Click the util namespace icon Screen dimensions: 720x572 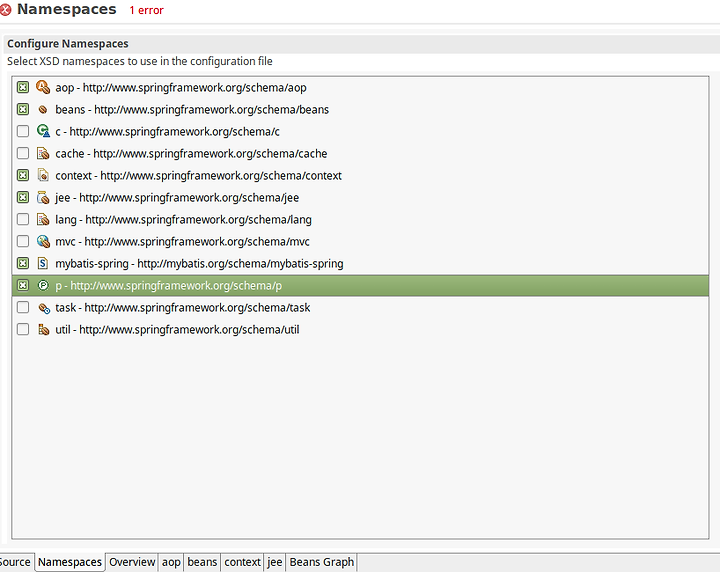(x=43, y=330)
